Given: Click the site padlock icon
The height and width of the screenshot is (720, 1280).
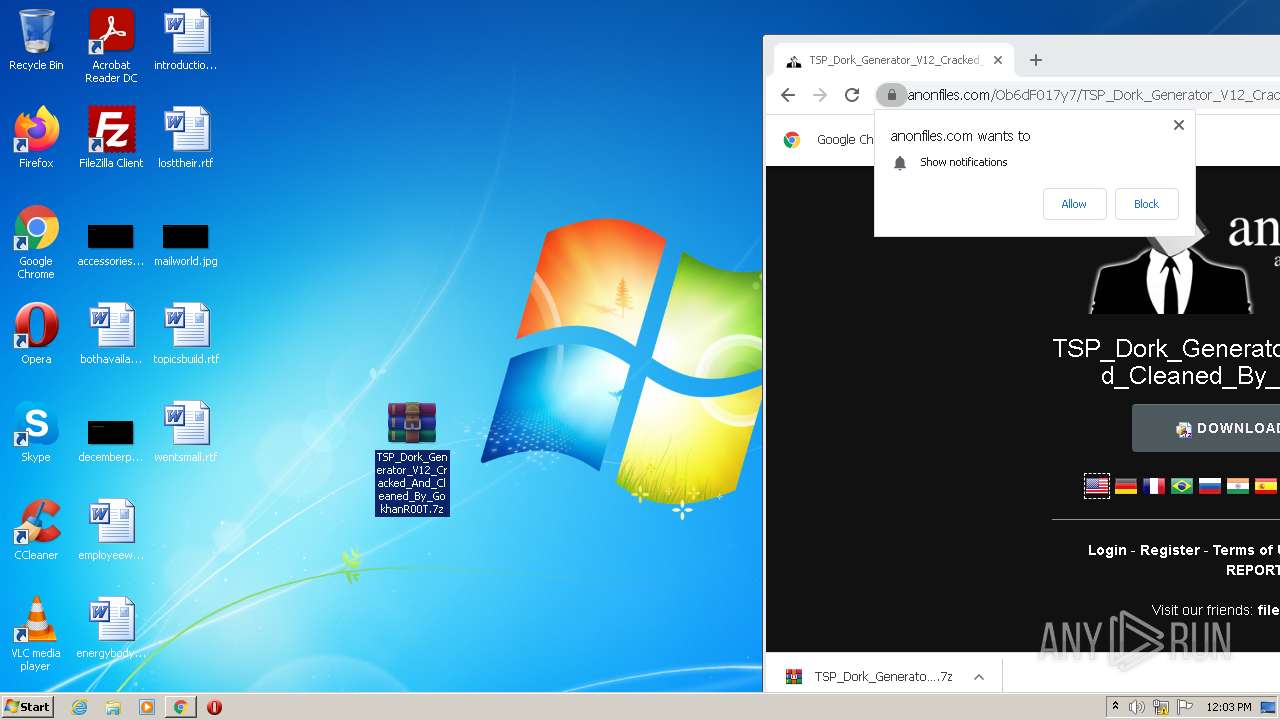Looking at the screenshot, I should coord(890,95).
